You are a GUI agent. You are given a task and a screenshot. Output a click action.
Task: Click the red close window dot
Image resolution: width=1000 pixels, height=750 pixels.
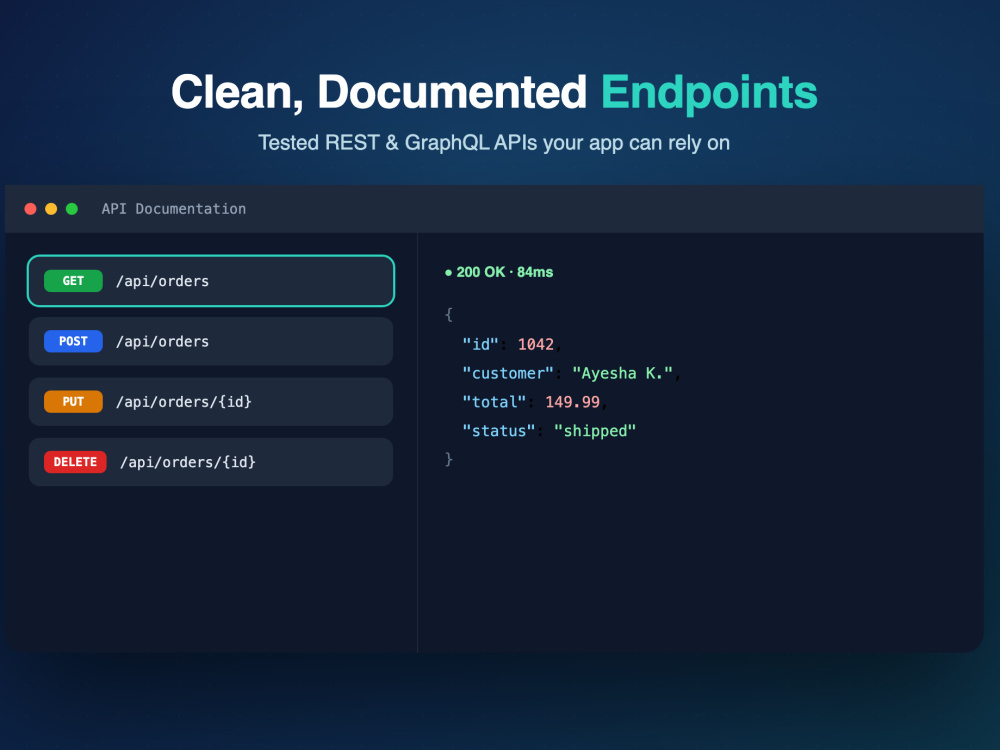[x=30, y=209]
